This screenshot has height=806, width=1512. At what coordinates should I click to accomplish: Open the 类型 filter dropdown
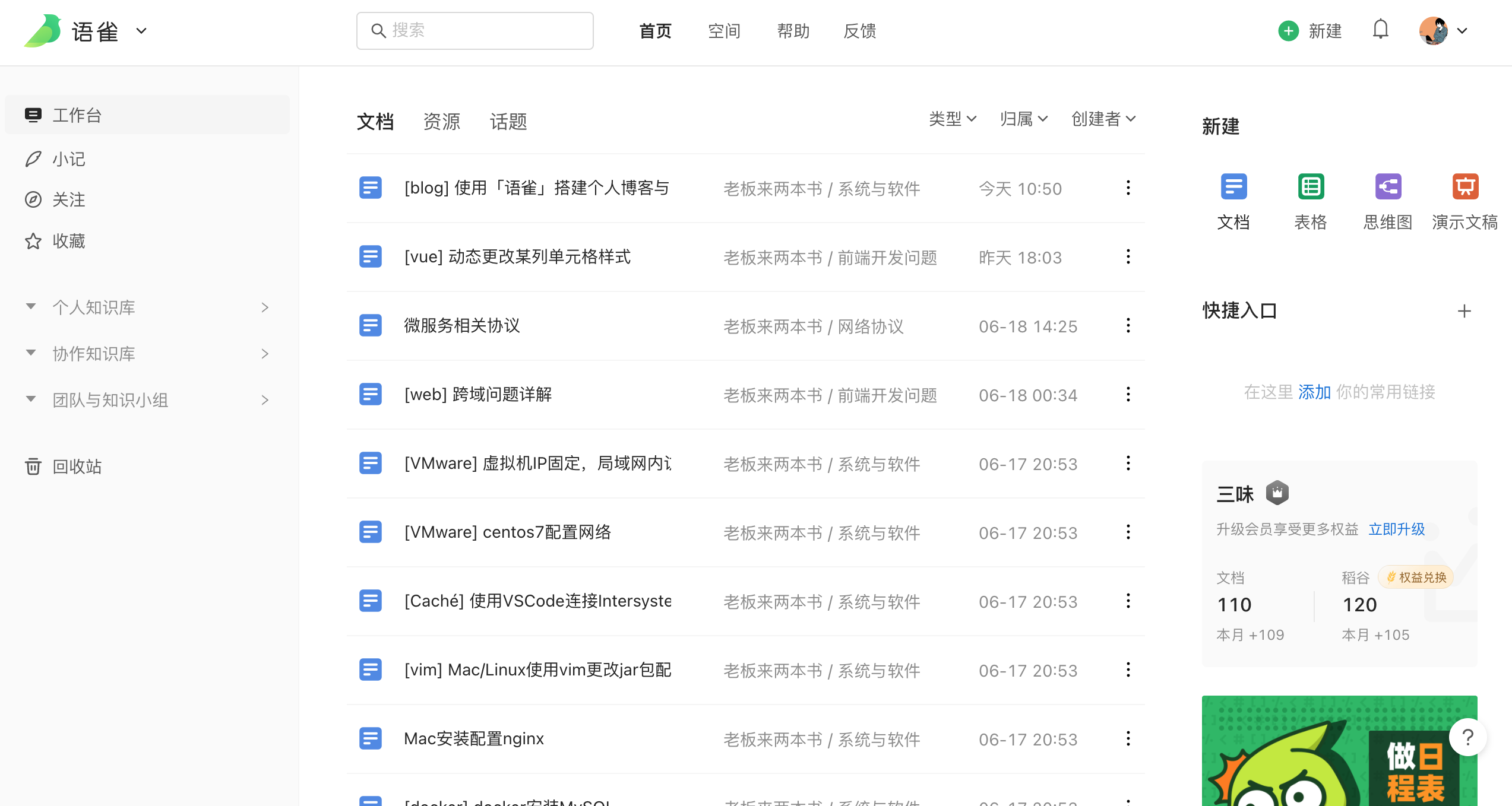point(952,119)
